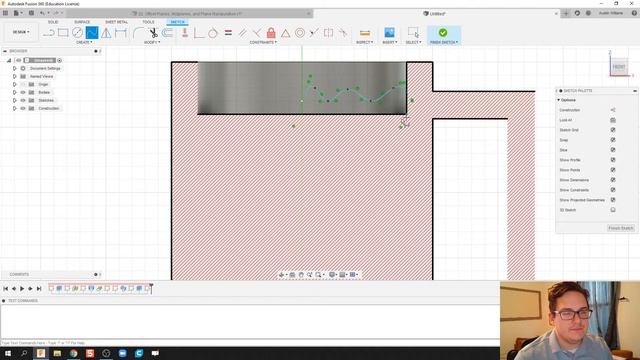Viewport: 640px width, 360px height.
Task: Expand the Sketches folder
Action: [15, 100]
